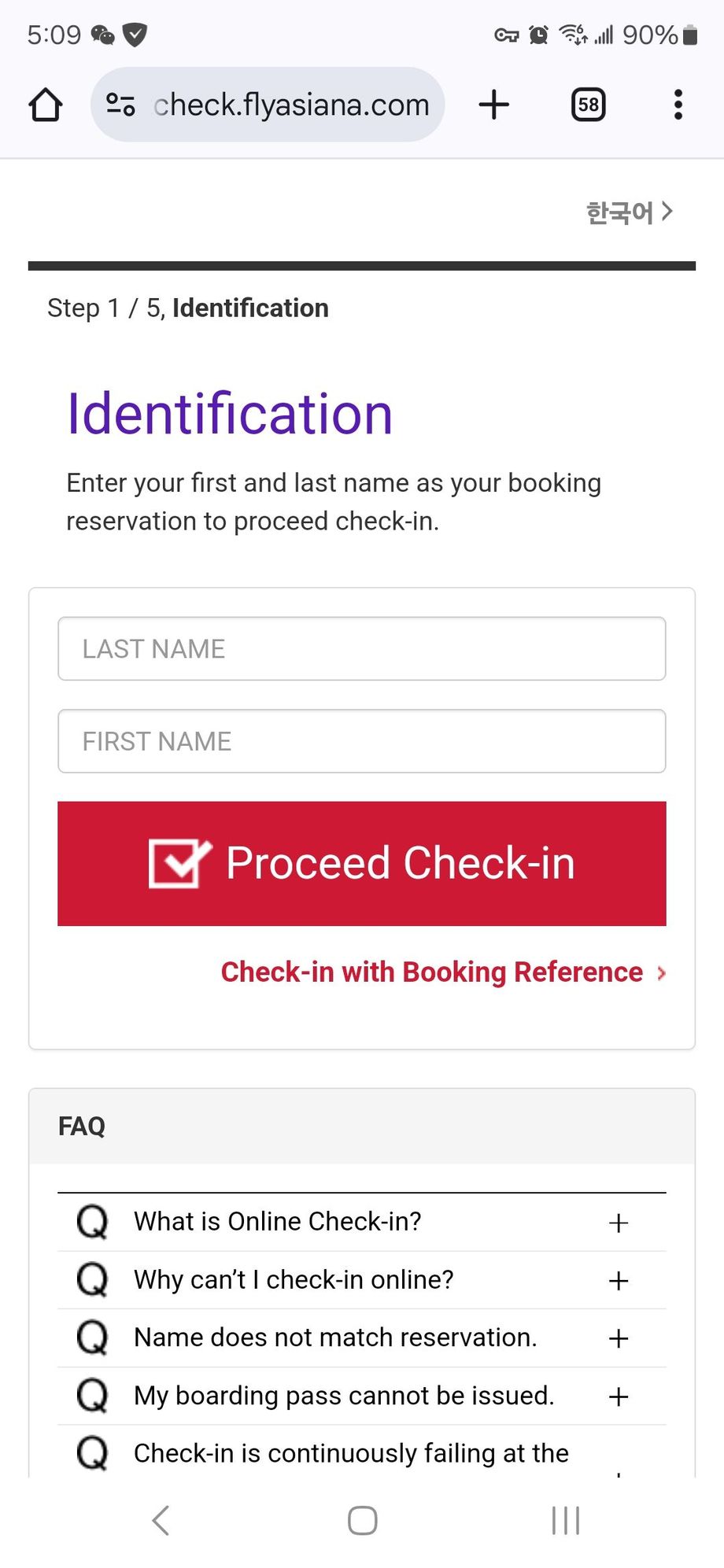Open Check-in with Booking Reference link
Viewport: 724px width, 1568px height.
click(443, 972)
